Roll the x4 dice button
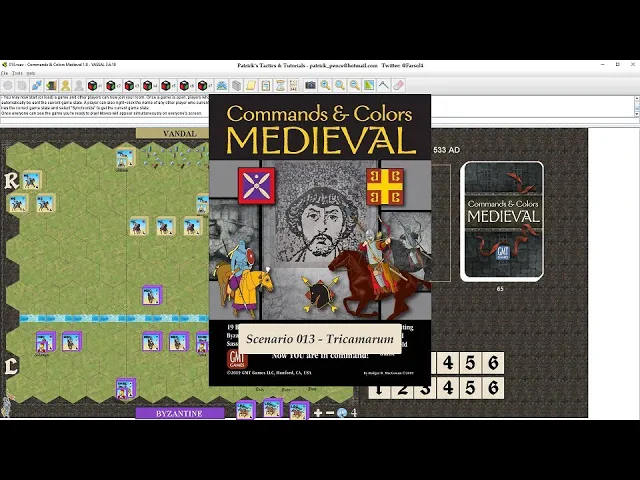The image size is (640, 480). point(149,85)
